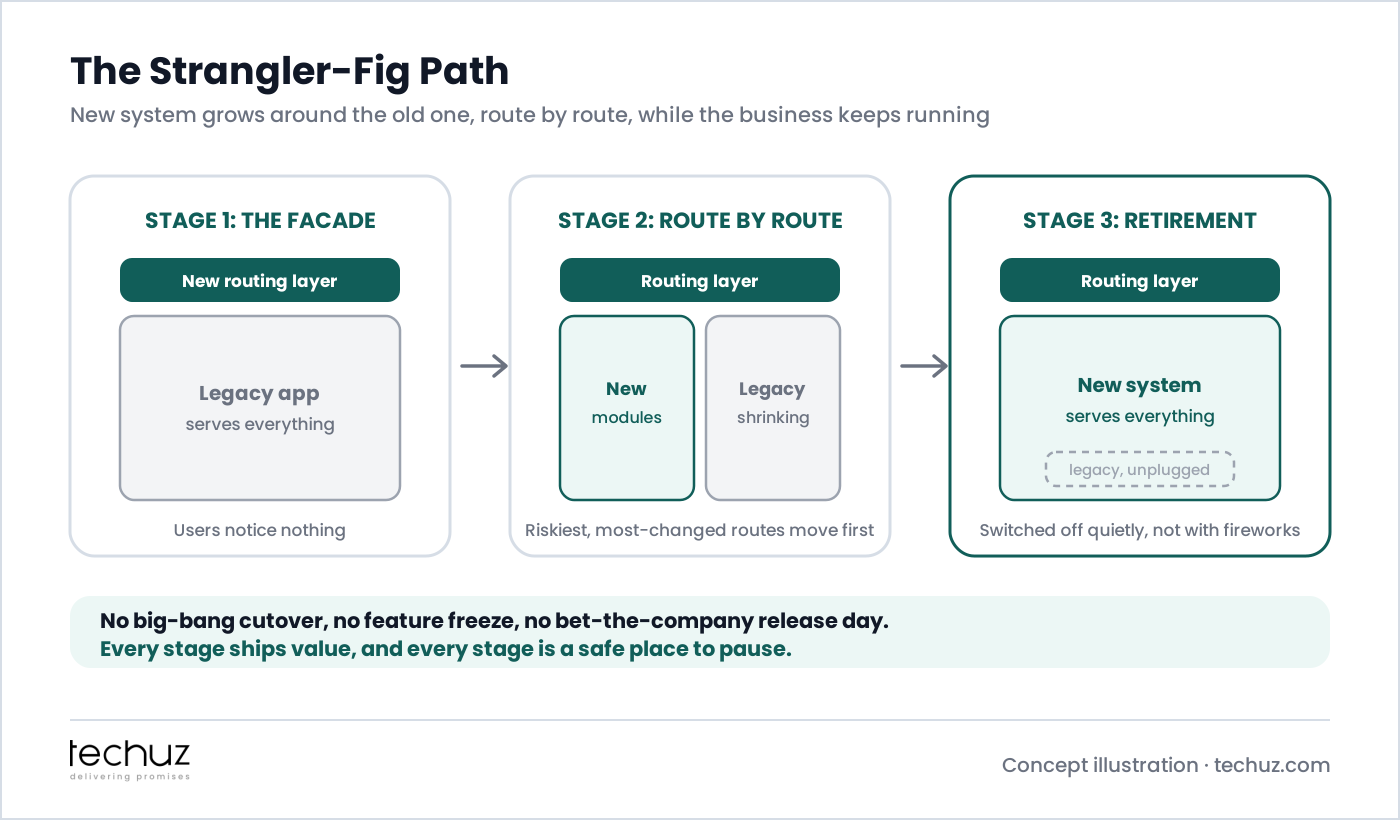Viewport: 1400px width, 820px height.
Task: Click "Every stage ships value" green sentence
Action: click(x=446, y=649)
